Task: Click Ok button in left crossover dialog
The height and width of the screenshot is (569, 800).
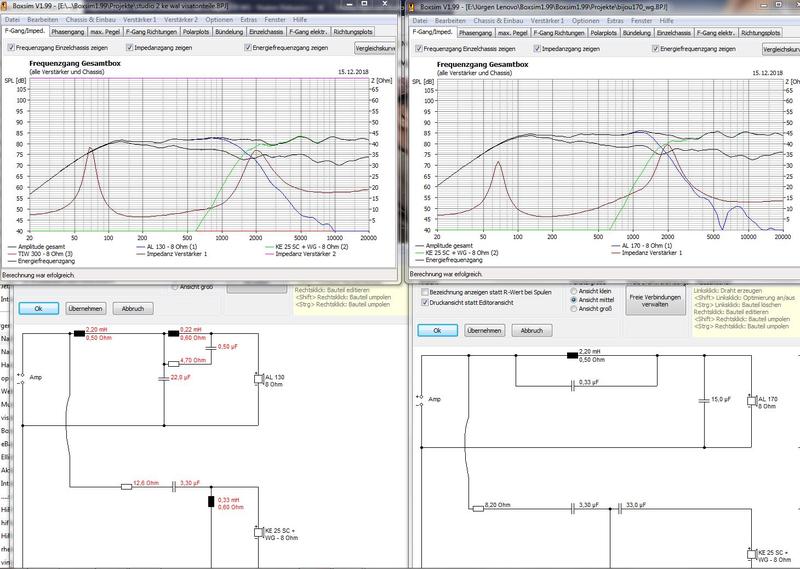Action: [x=38, y=309]
